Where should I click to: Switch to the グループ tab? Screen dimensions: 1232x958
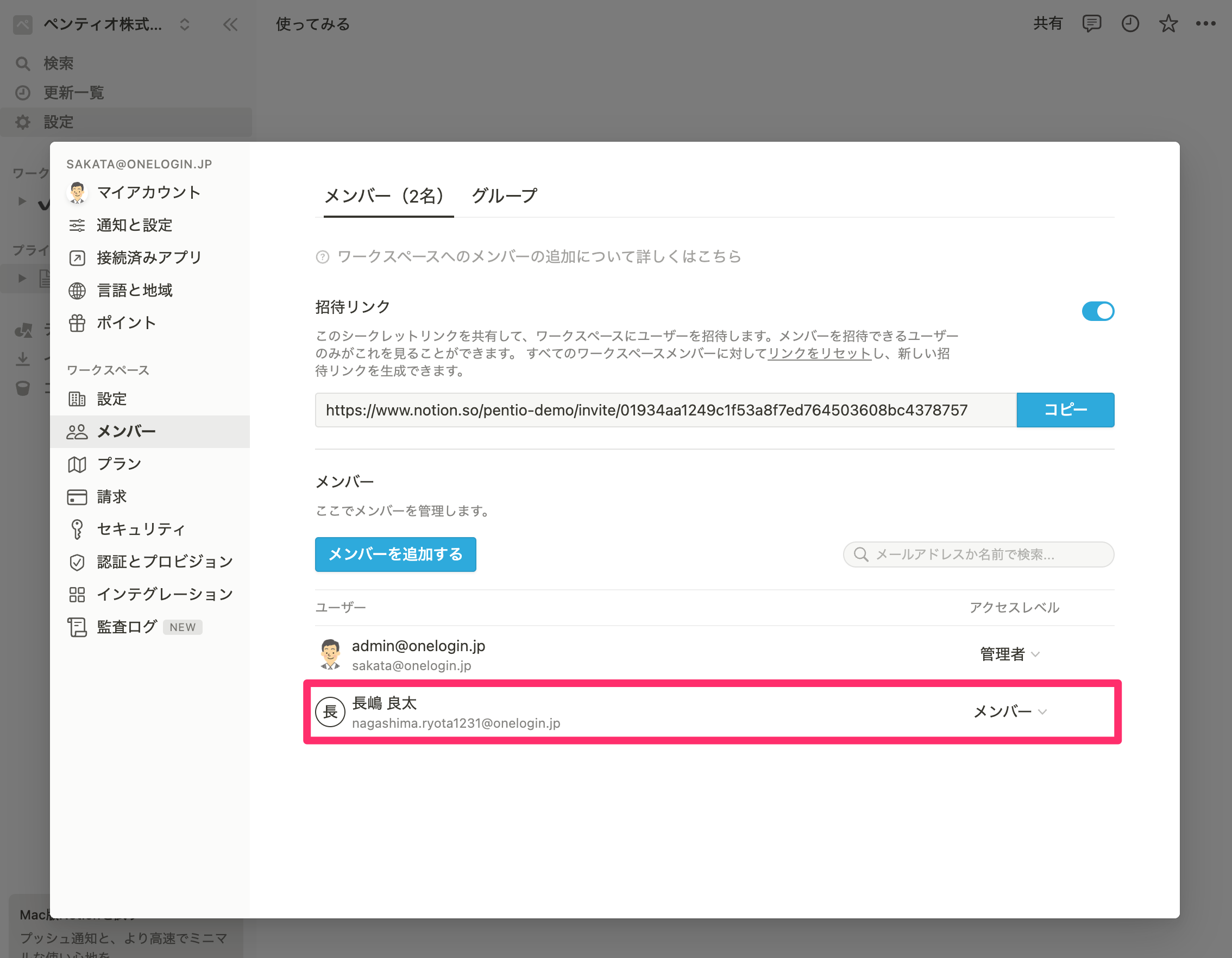coord(504,196)
